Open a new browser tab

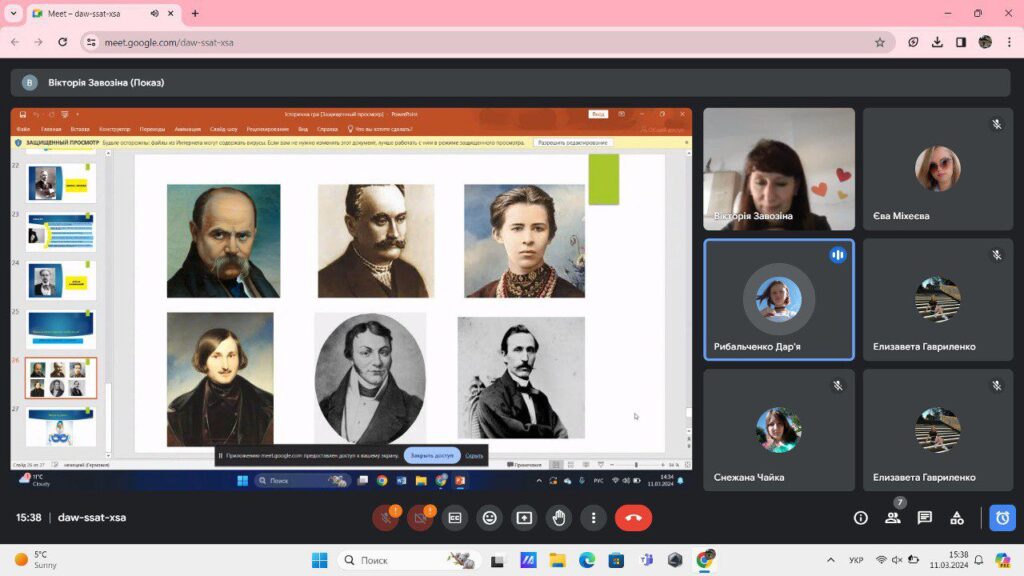click(x=195, y=13)
